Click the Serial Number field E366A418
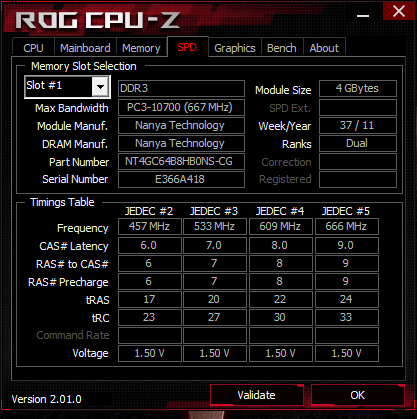 click(x=181, y=179)
